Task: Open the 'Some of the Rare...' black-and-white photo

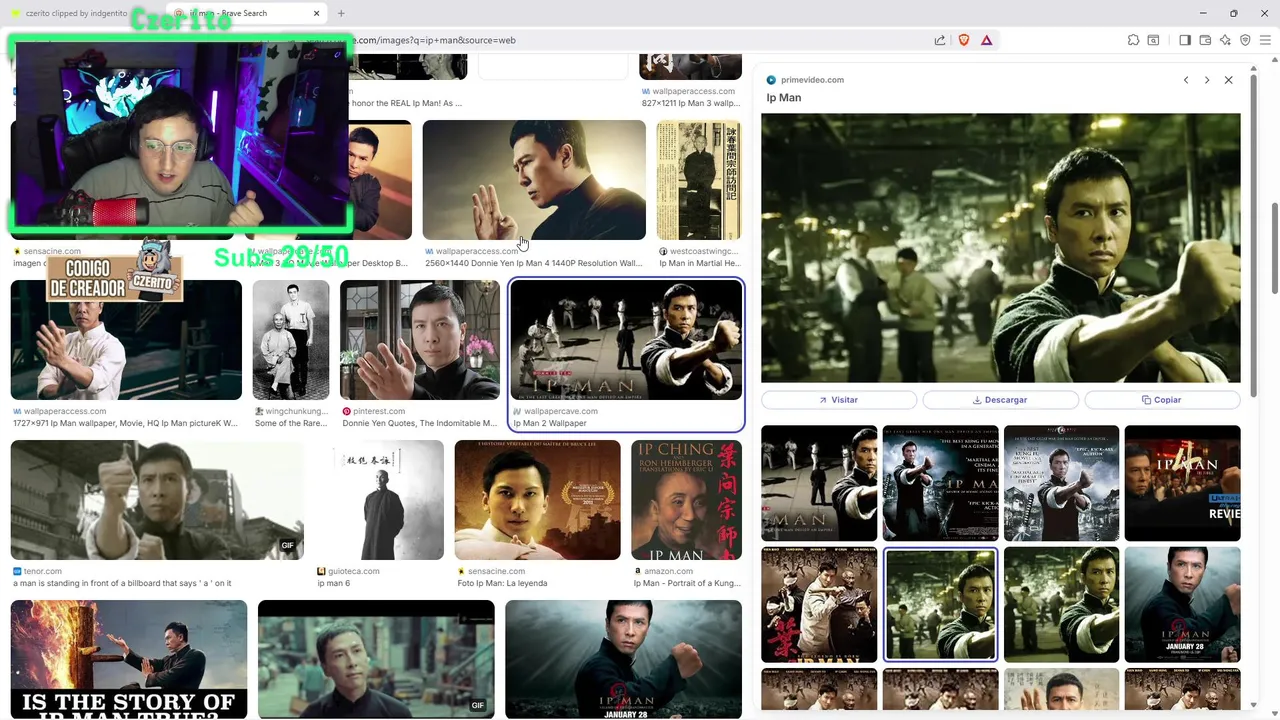Action: tap(291, 340)
